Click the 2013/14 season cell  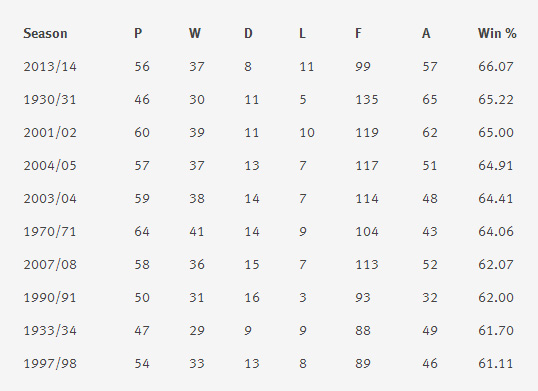point(50,67)
